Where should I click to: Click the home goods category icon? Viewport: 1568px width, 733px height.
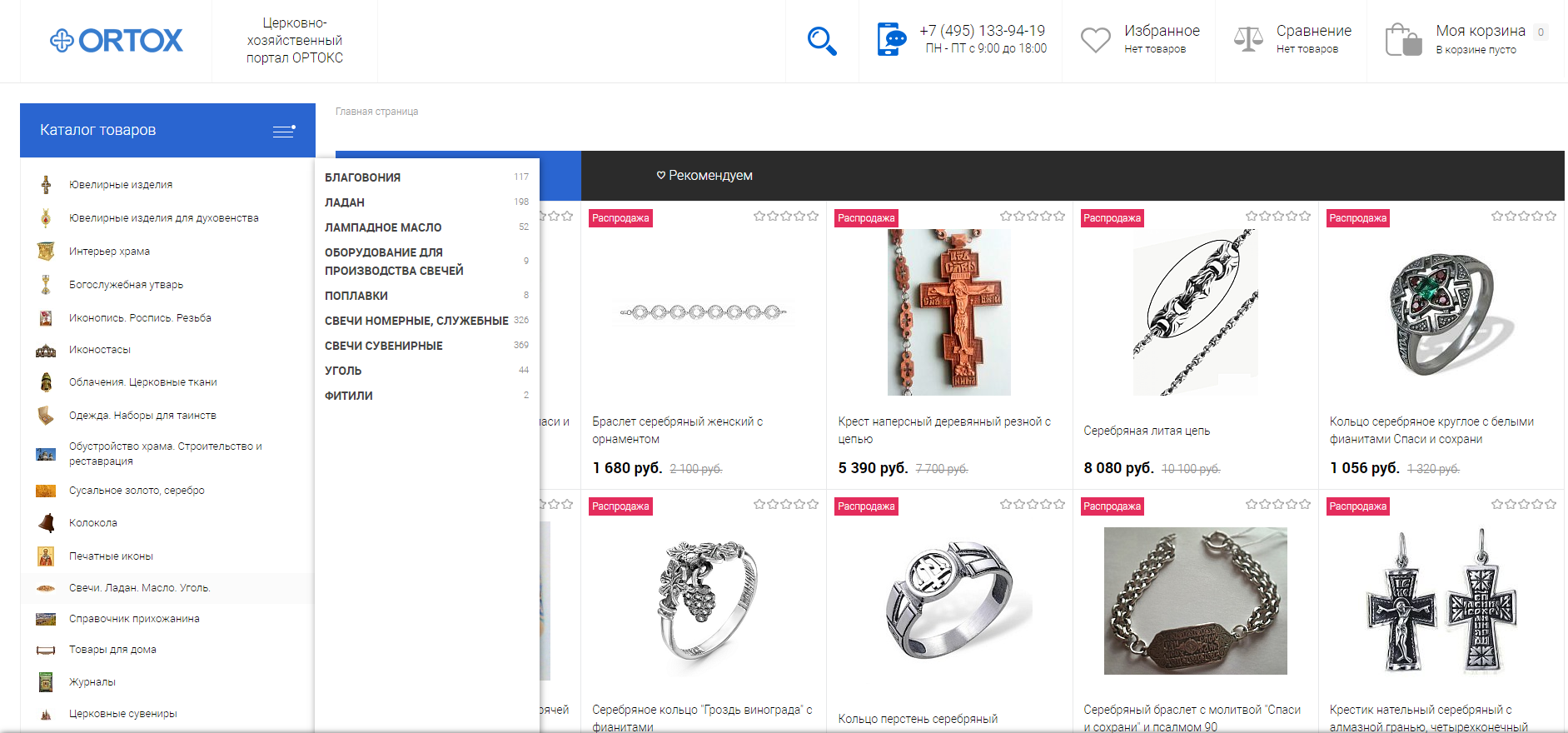[x=46, y=650]
